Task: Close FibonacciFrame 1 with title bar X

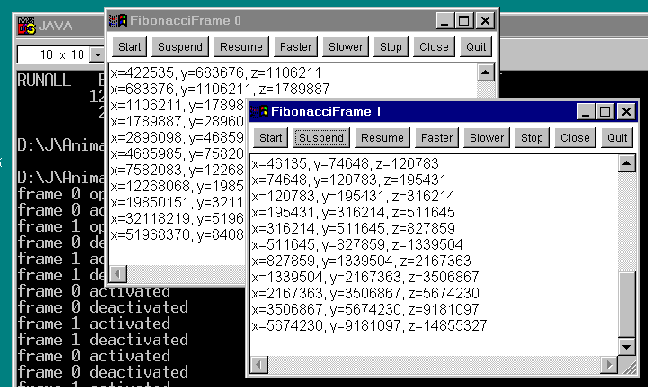Action: coord(626,112)
